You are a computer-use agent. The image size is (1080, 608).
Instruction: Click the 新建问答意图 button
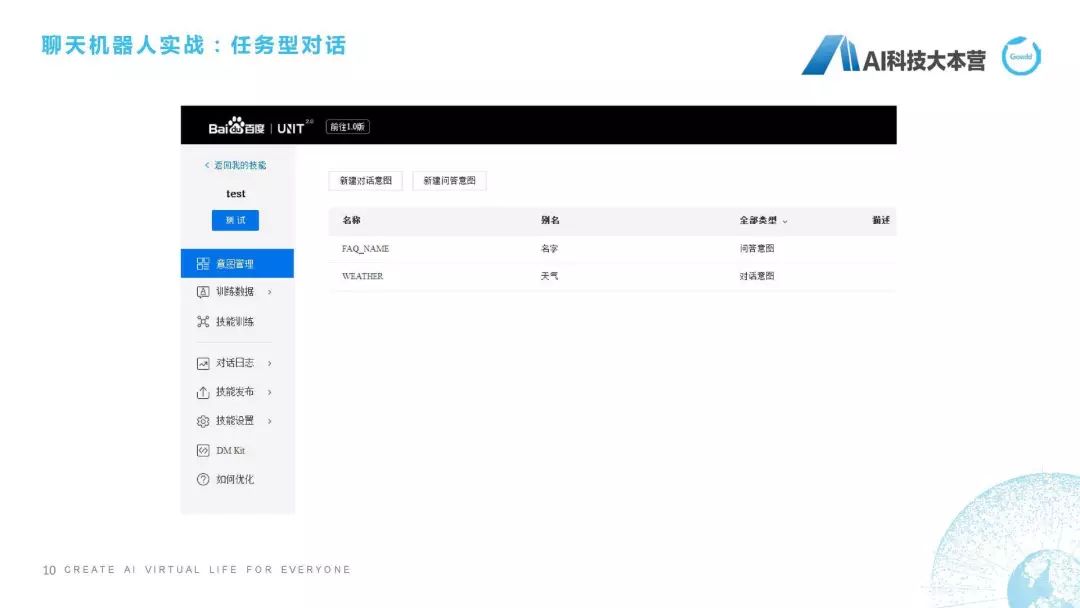pyautogui.click(x=449, y=180)
